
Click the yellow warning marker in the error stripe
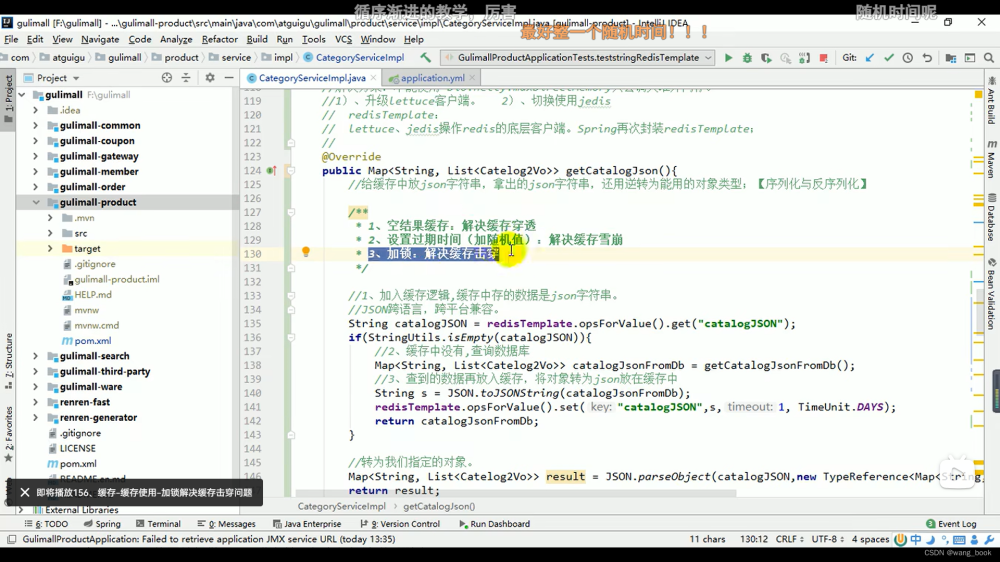pyautogui.click(x=978, y=94)
